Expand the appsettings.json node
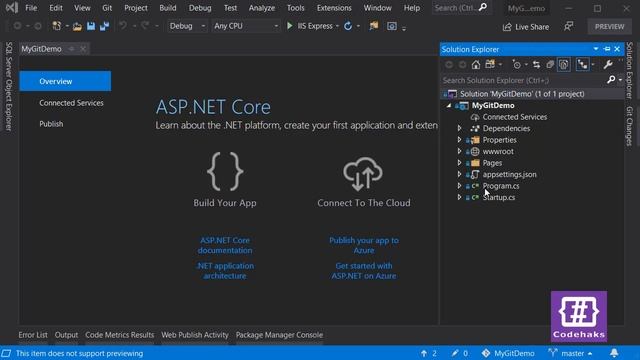Viewport: 640px width, 360px height. coord(460,174)
